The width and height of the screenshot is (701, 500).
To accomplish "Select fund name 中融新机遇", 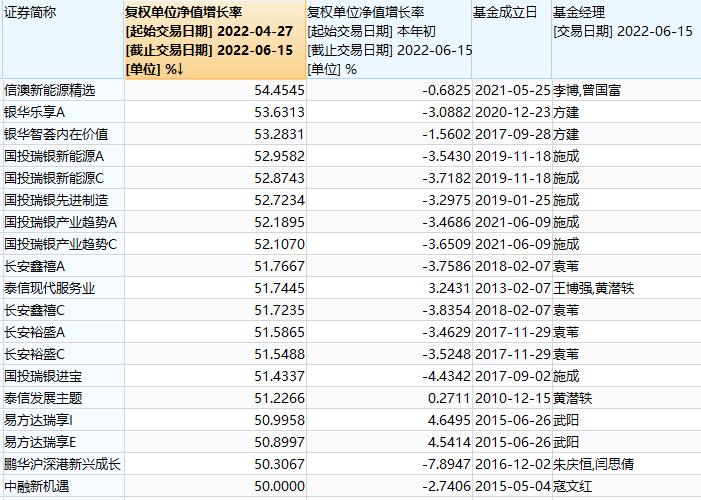I will click(x=37, y=486).
